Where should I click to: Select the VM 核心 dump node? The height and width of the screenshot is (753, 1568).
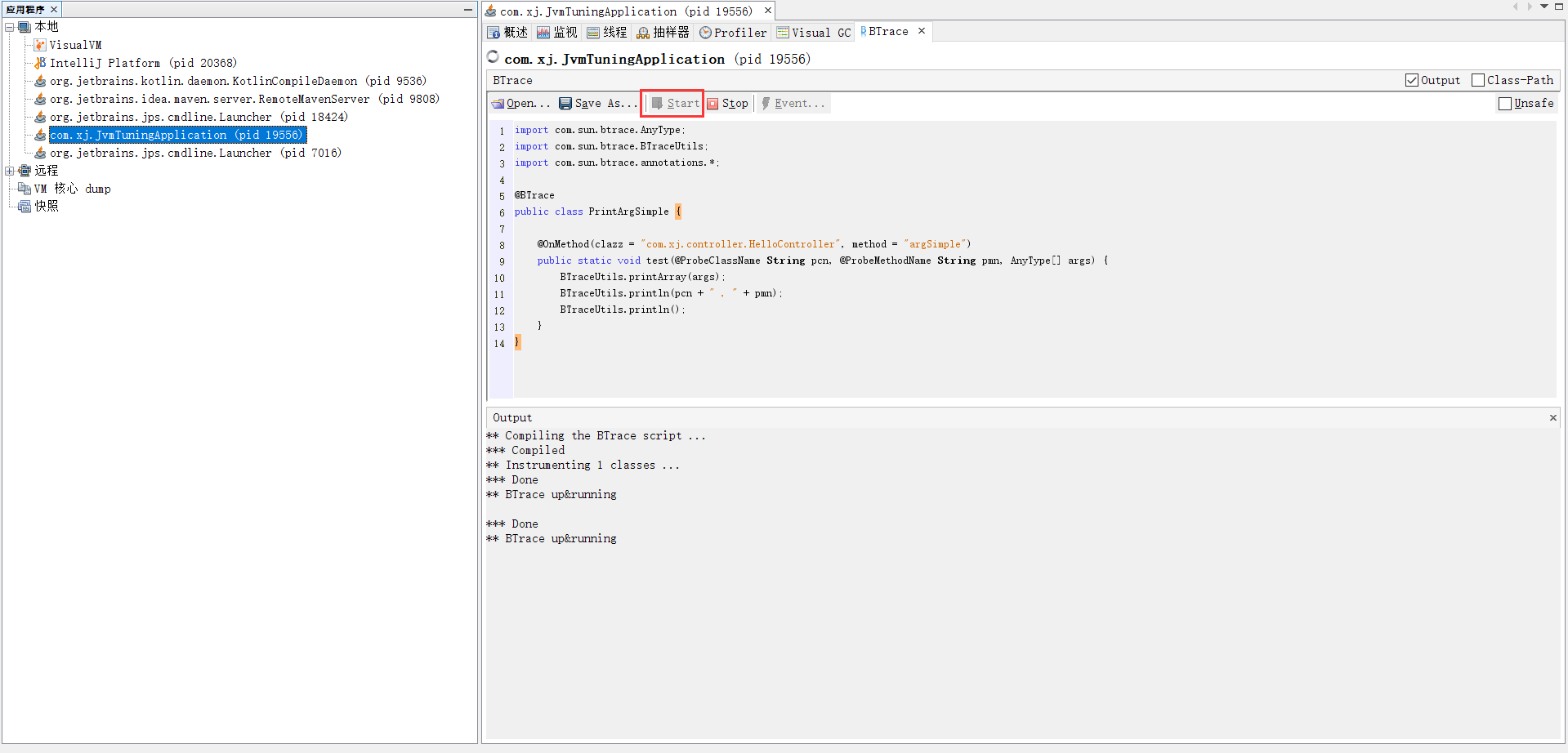pos(72,189)
